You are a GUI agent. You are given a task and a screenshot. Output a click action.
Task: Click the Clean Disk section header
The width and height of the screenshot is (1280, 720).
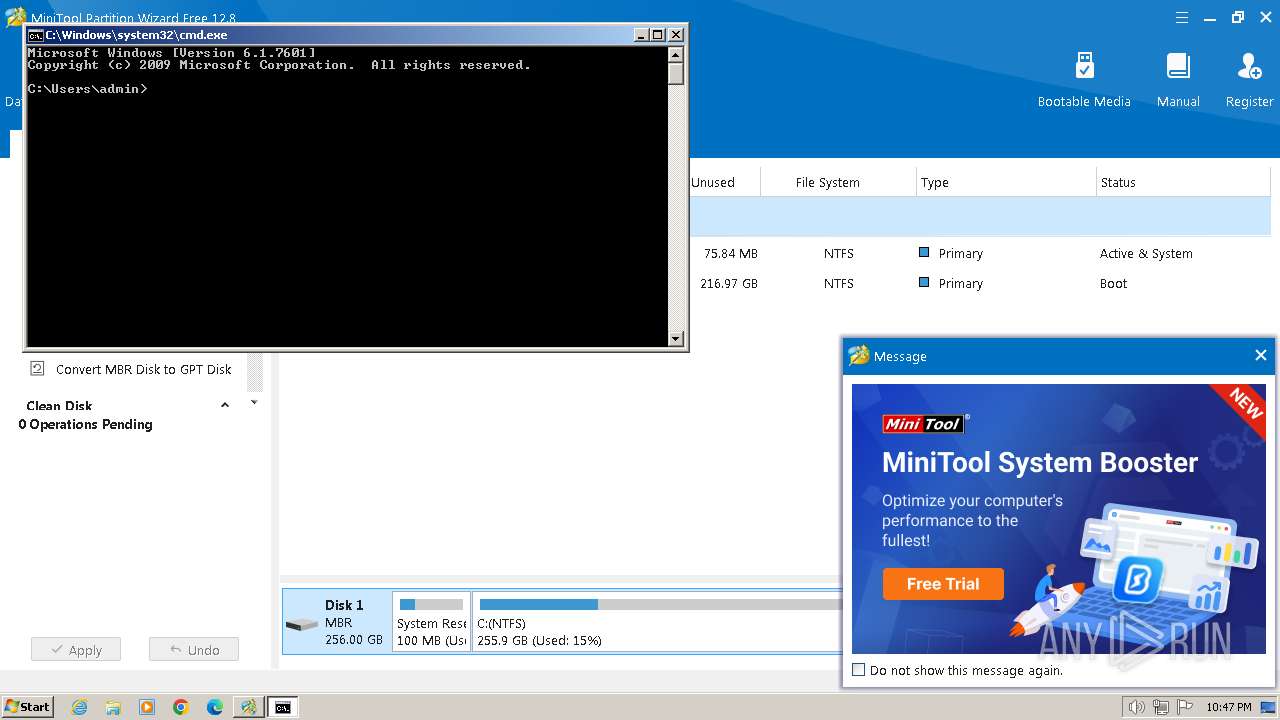click(x=59, y=405)
